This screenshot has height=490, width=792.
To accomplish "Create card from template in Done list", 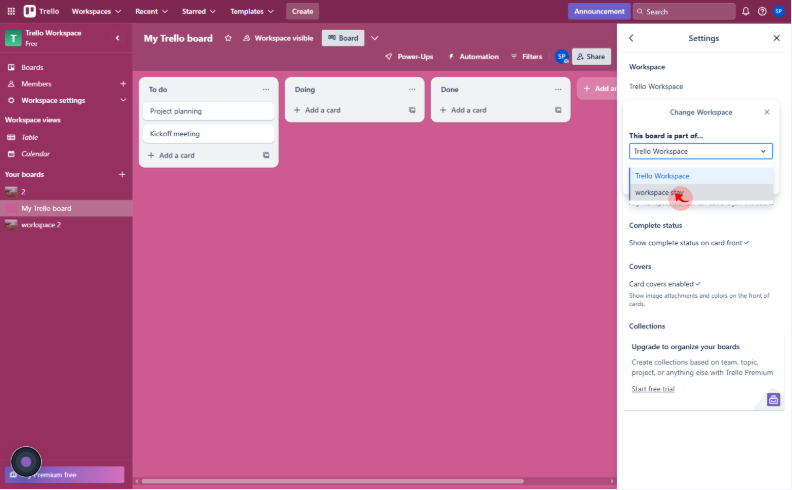I will tap(558, 110).
